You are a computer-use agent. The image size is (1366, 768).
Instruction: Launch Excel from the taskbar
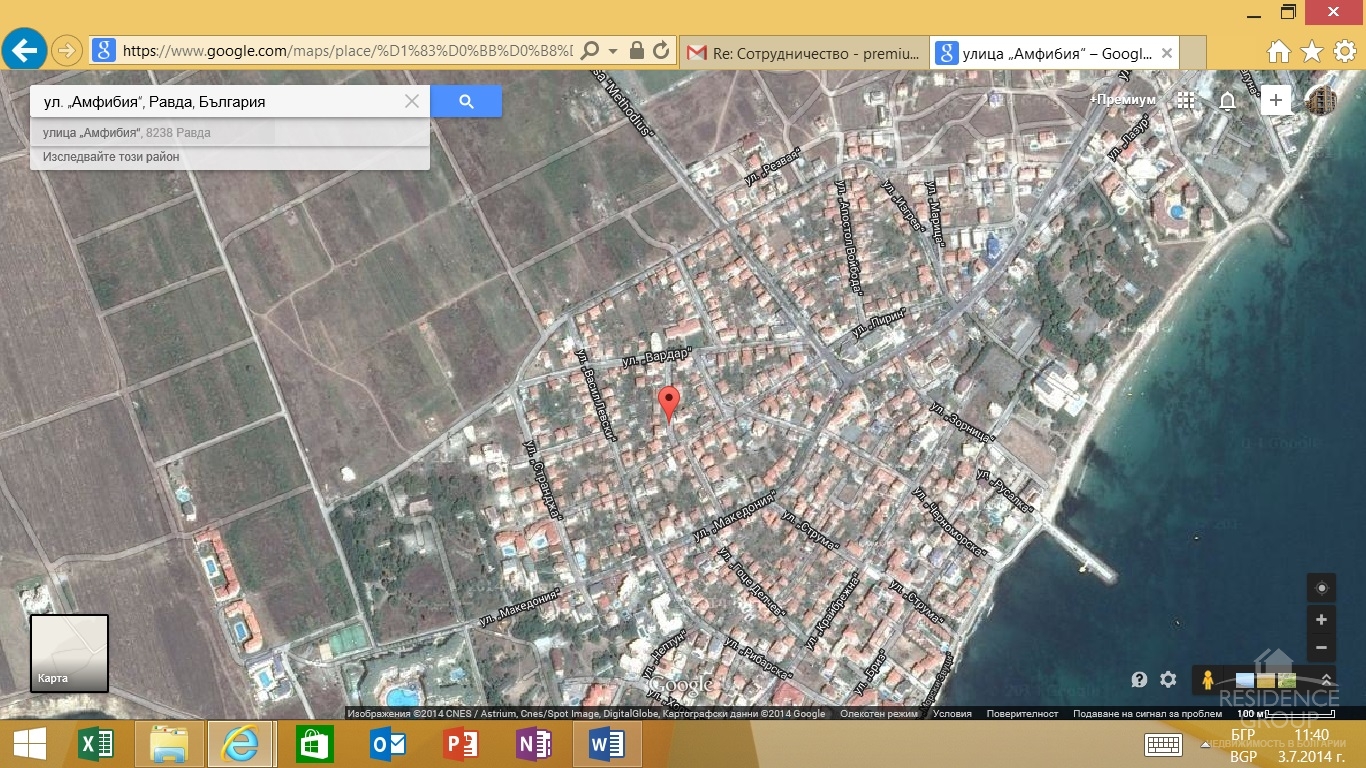tap(96, 744)
